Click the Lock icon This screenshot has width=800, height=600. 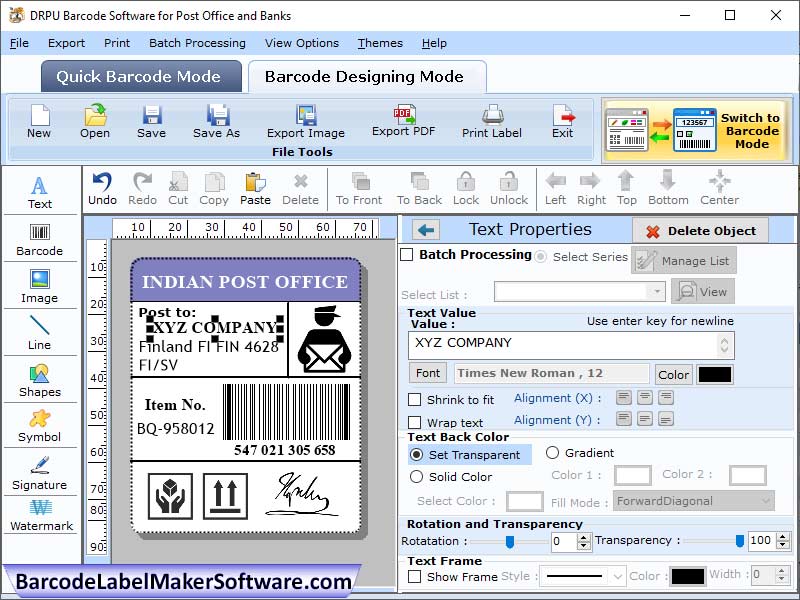point(466,189)
